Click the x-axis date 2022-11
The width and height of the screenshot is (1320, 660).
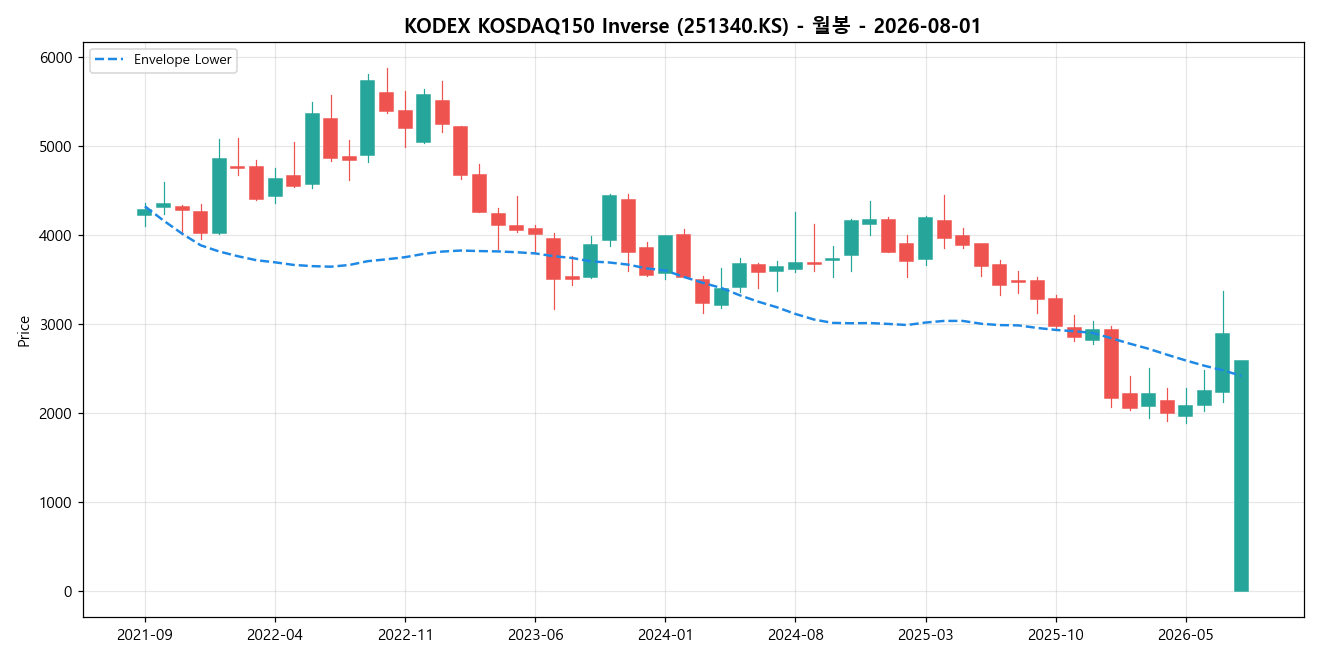(405, 634)
